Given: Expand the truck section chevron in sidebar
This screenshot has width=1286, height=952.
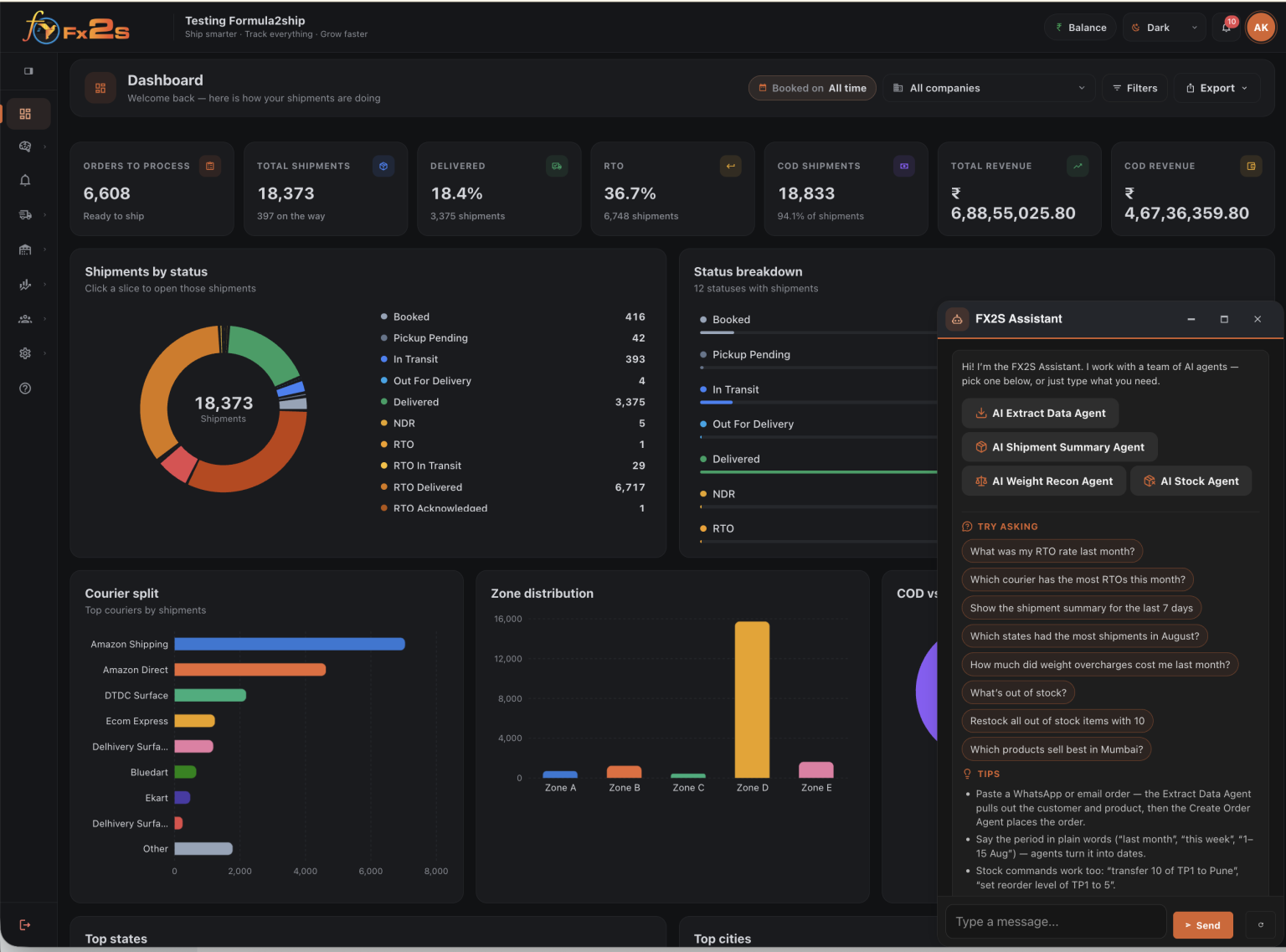Looking at the screenshot, I should (x=44, y=215).
